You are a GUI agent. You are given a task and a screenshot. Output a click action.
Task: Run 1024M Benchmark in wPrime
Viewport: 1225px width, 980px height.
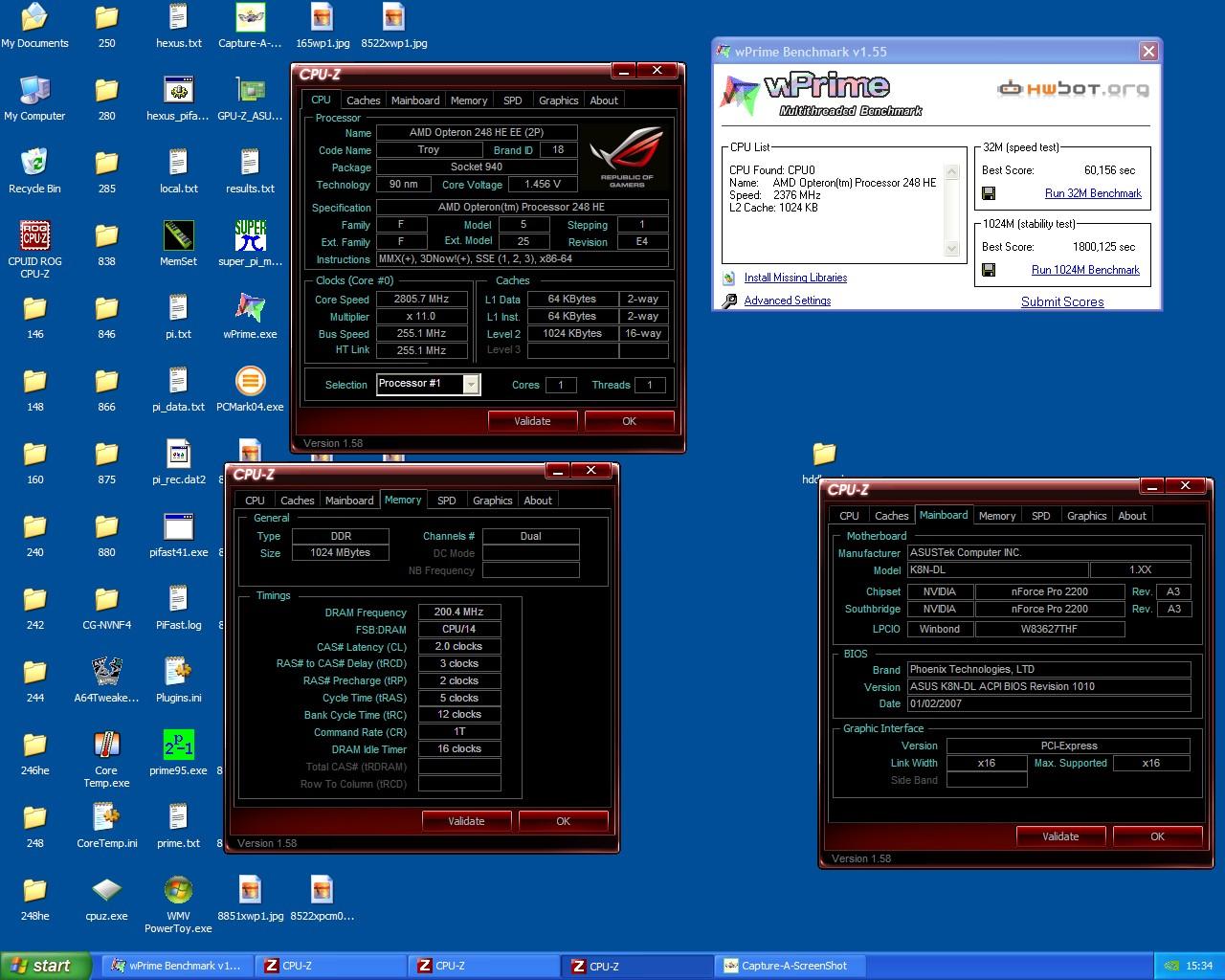[x=1085, y=270]
